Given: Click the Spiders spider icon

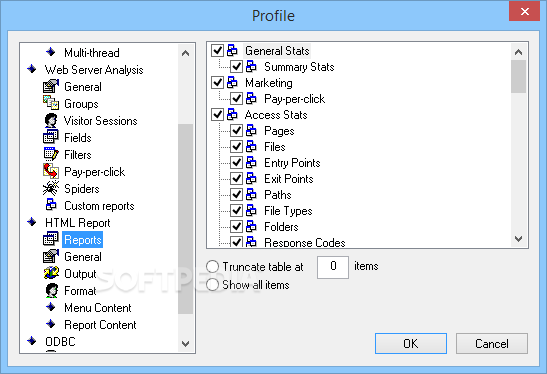Looking at the screenshot, I should (51, 188).
